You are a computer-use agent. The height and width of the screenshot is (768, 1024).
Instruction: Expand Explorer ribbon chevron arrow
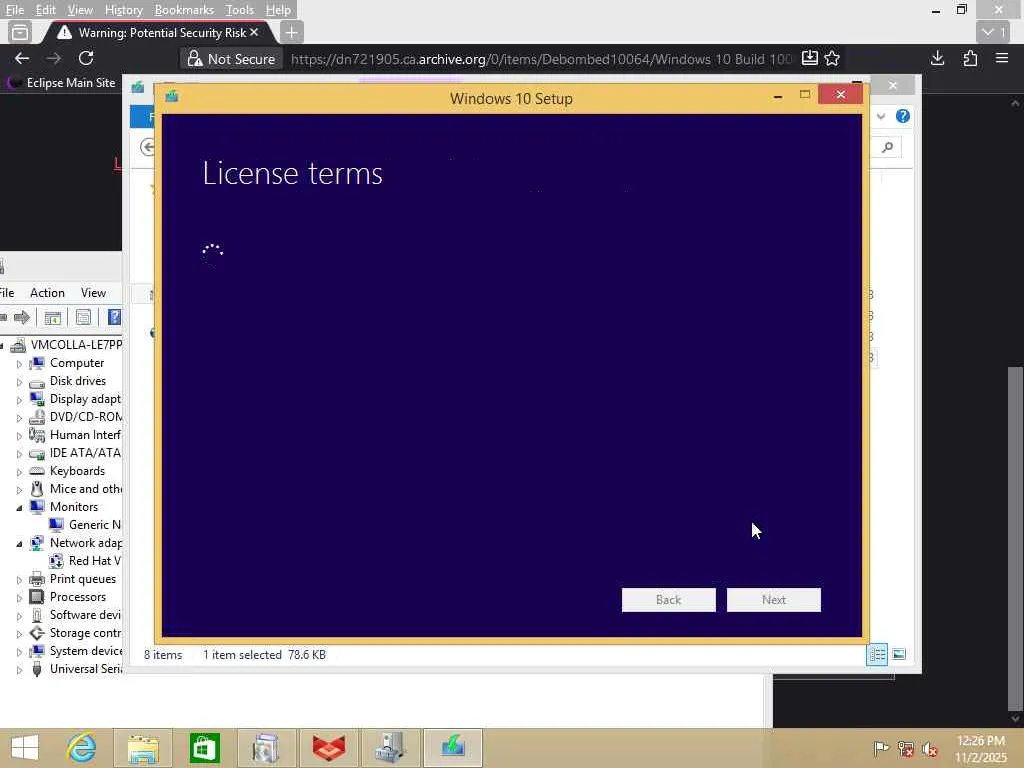(881, 116)
